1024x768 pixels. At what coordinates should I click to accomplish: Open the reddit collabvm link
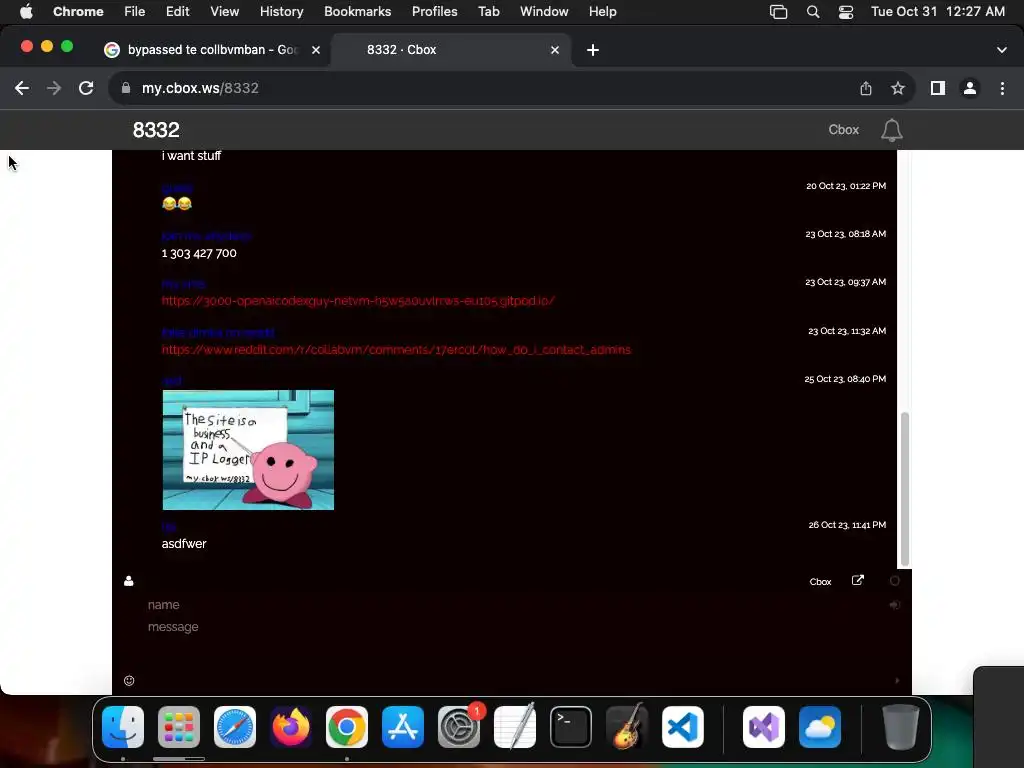click(396, 350)
